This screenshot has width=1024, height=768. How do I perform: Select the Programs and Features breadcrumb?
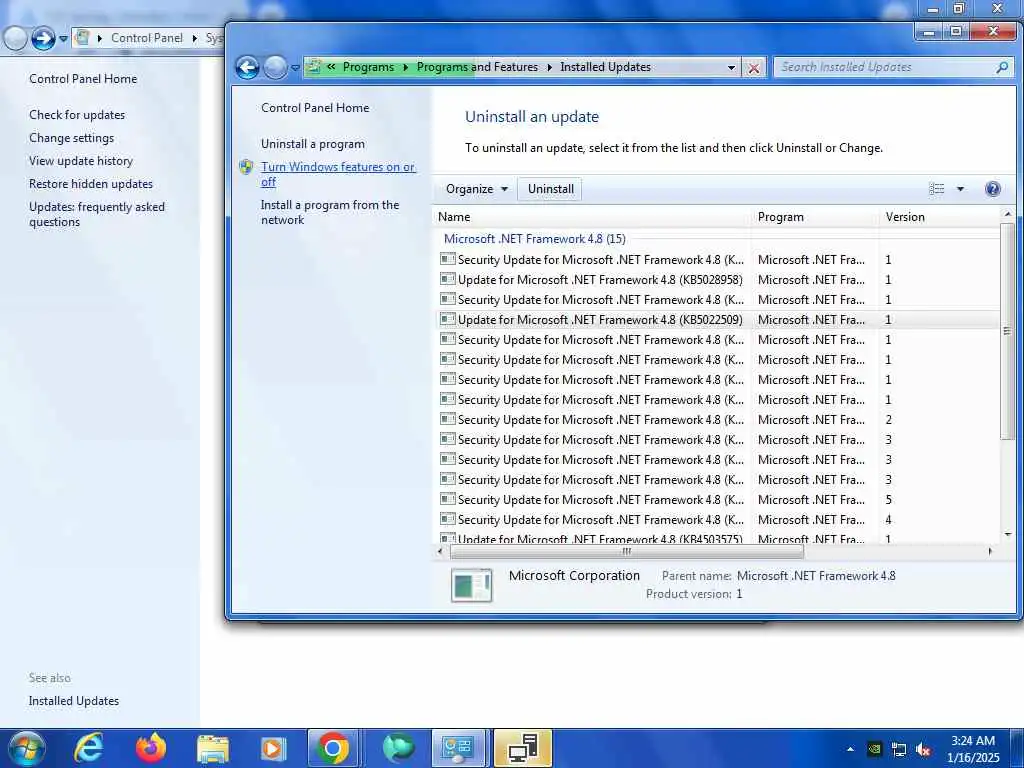tap(477, 67)
